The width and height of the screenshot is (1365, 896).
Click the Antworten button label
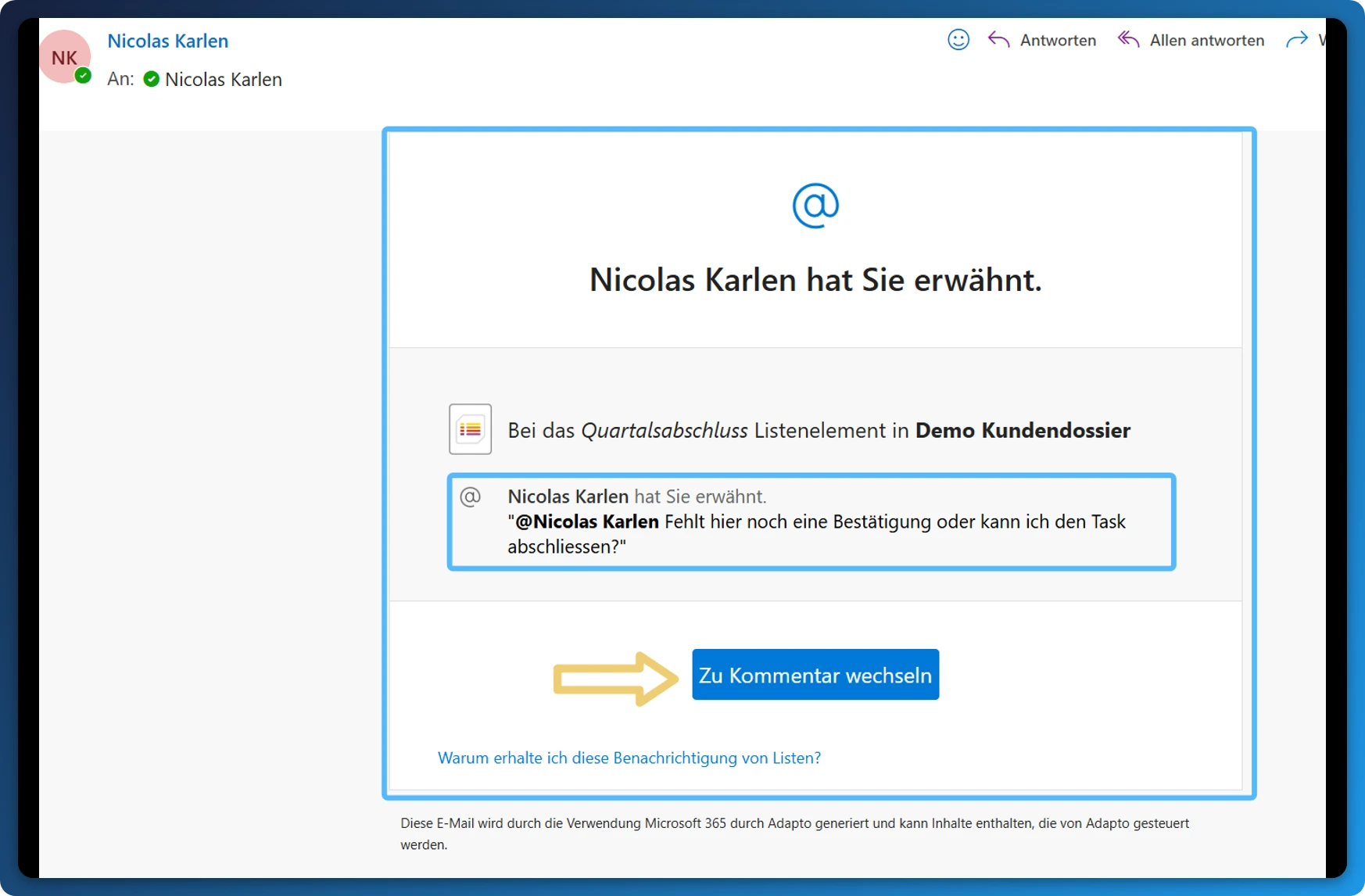pos(1058,41)
